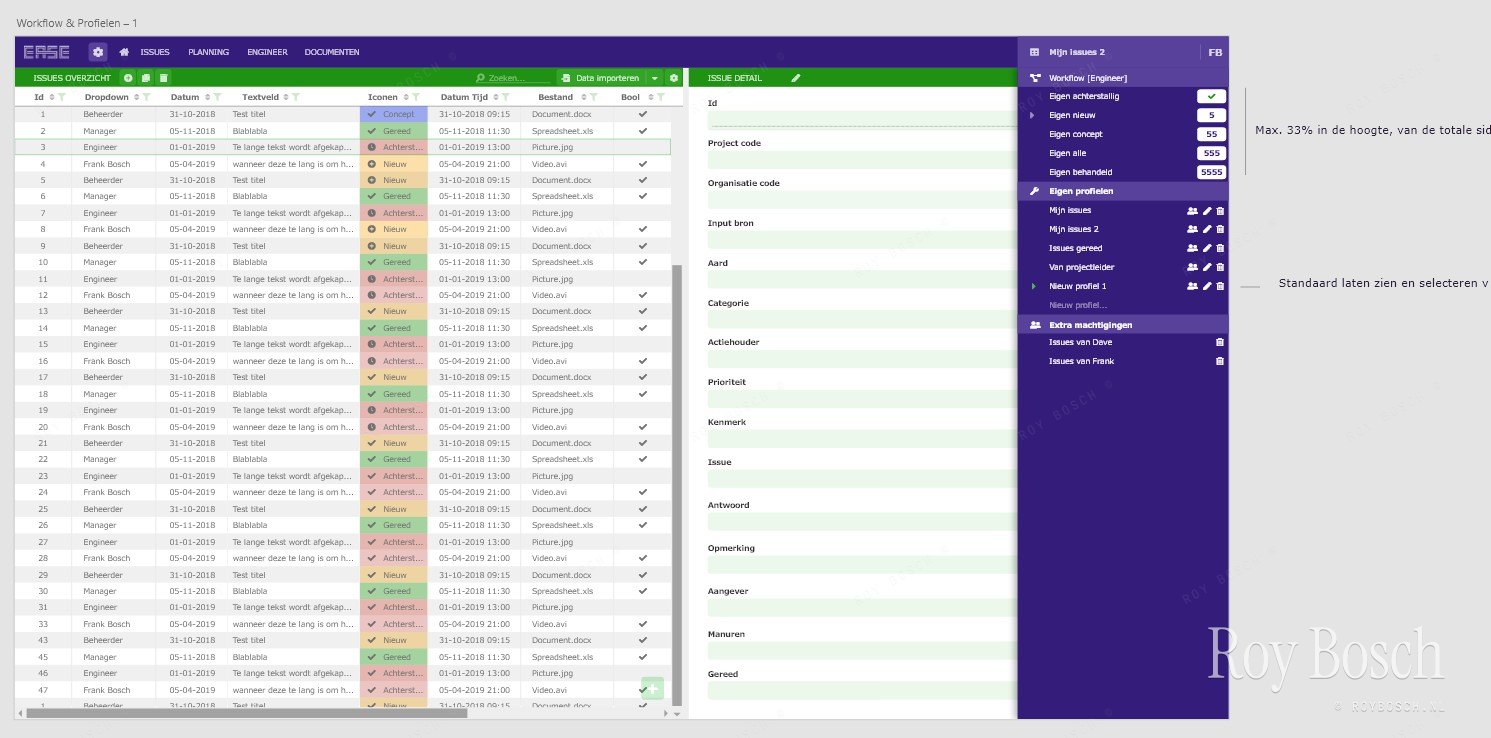Toggle Bool checkmark in row 1

pos(643,114)
